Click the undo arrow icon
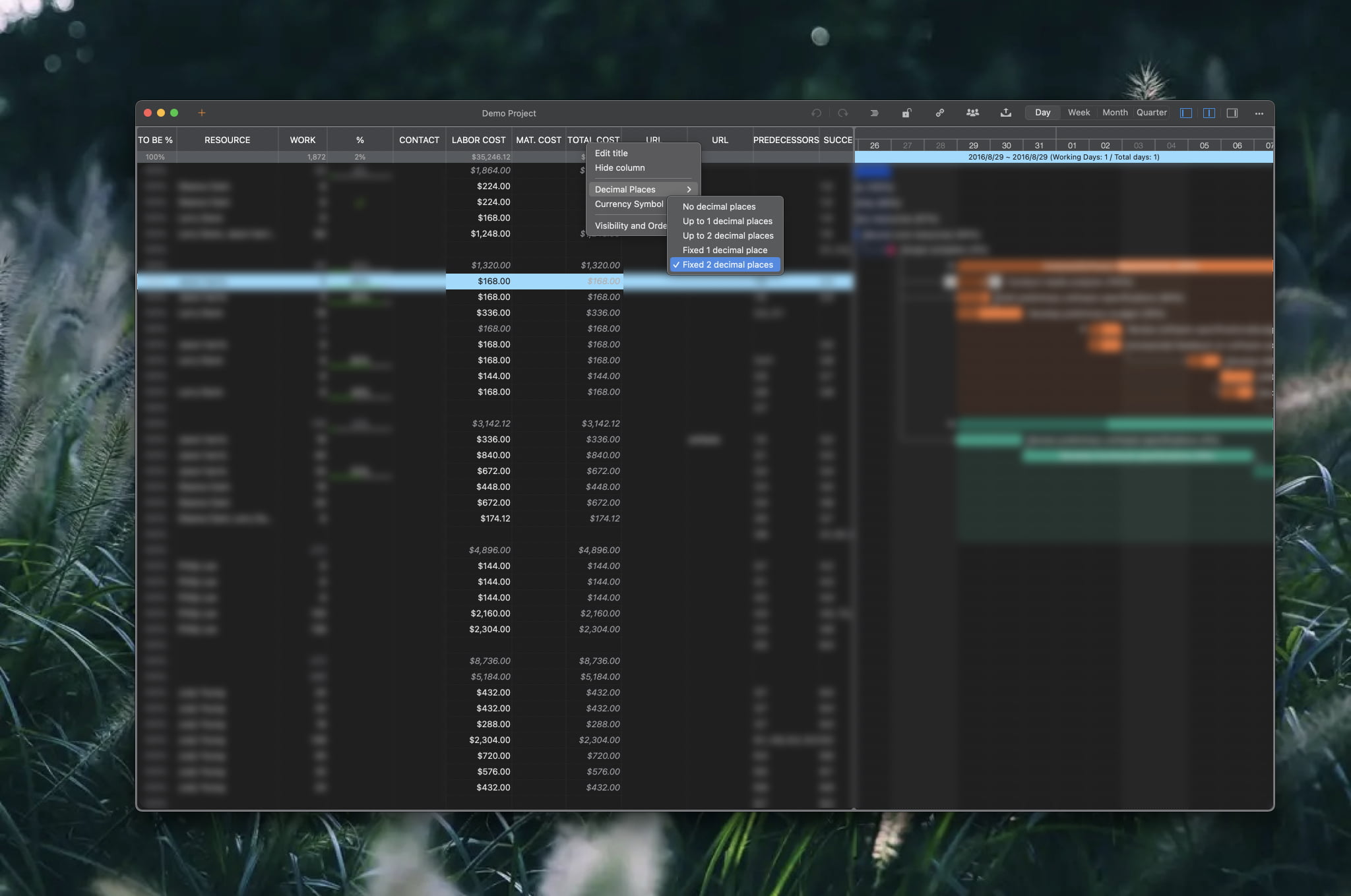 [817, 113]
